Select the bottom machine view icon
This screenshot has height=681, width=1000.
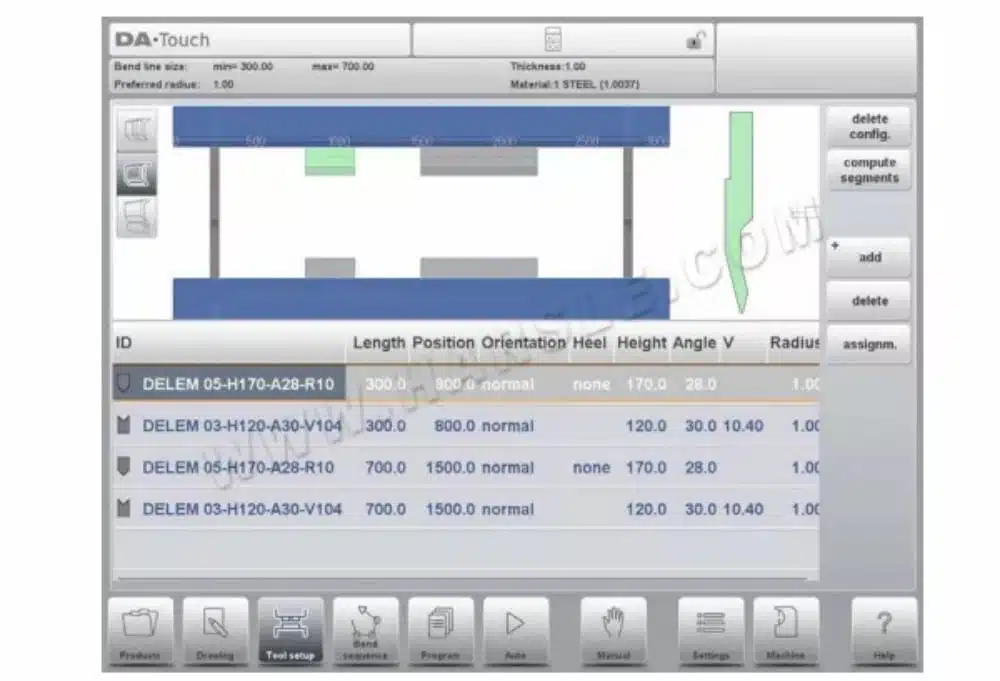coord(136,217)
